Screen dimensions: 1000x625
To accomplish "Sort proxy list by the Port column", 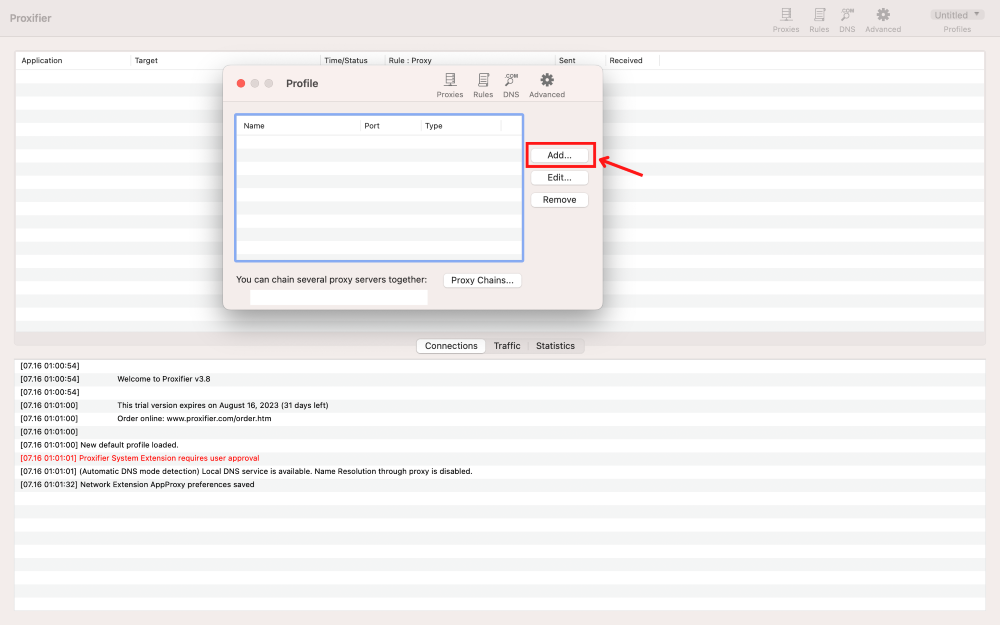I will pos(390,126).
